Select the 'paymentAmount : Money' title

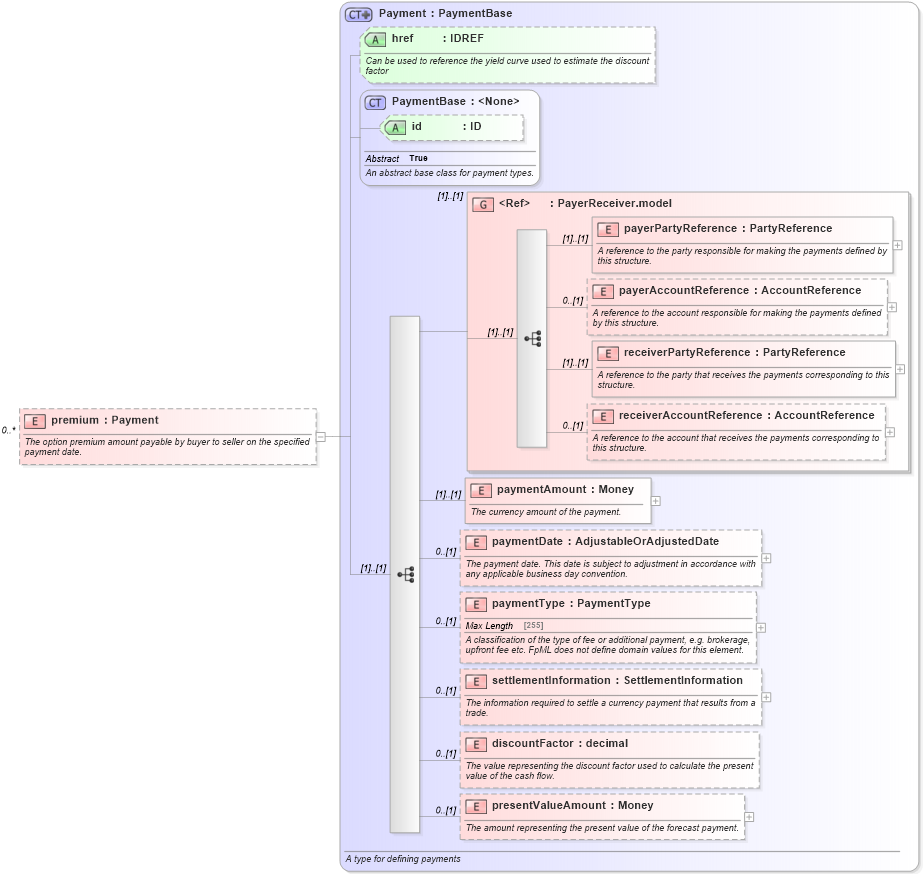(x=565, y=490)
